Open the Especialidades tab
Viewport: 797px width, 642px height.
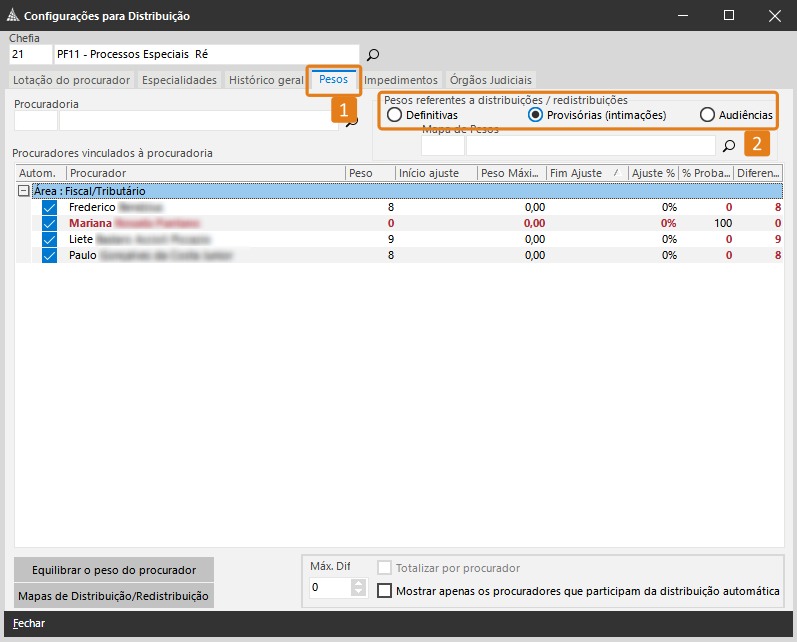coord(179,80)
